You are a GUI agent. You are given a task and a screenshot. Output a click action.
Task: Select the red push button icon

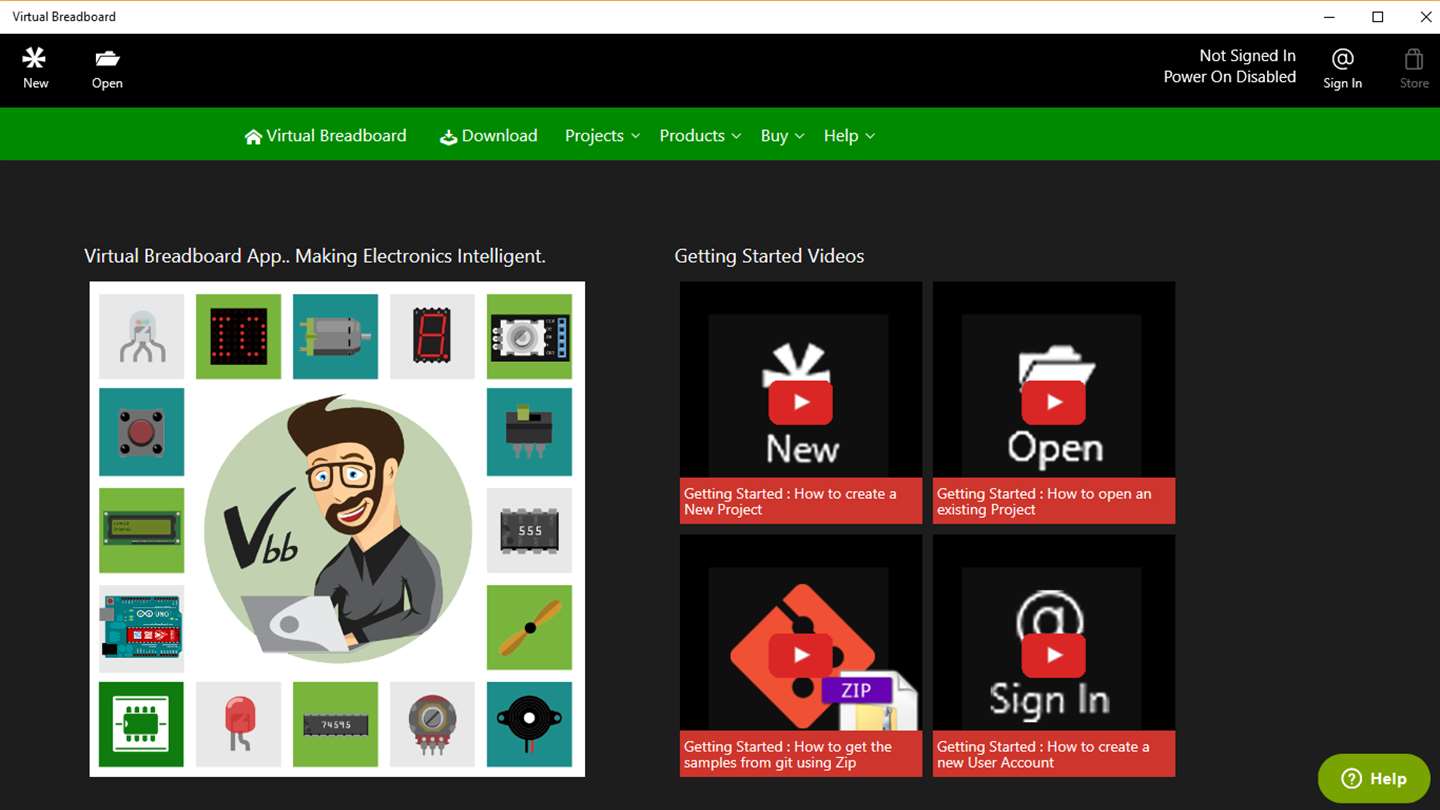tap(142, 432)
